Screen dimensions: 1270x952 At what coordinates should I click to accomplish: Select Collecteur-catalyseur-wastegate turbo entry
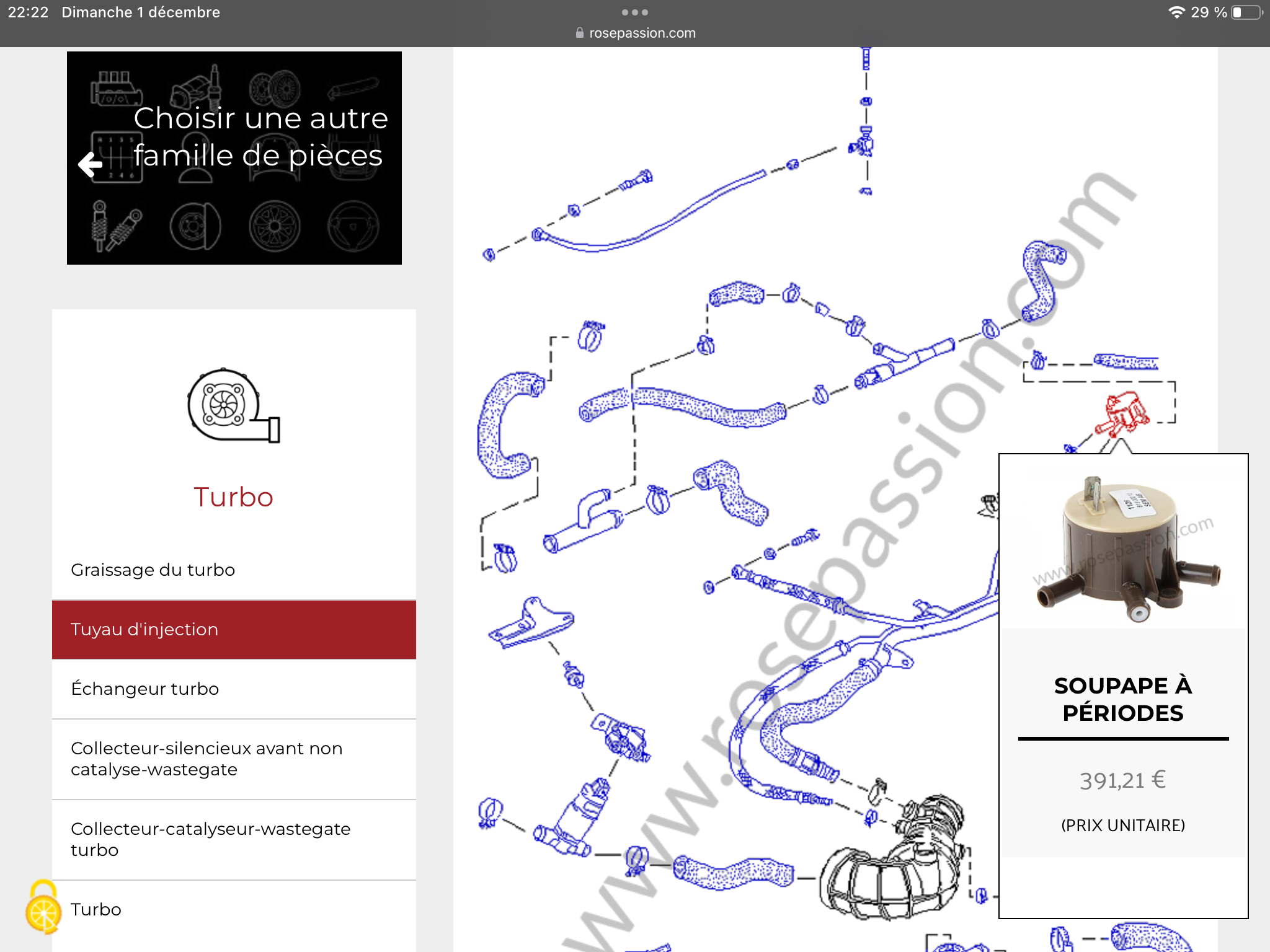[x=210, y=839]
